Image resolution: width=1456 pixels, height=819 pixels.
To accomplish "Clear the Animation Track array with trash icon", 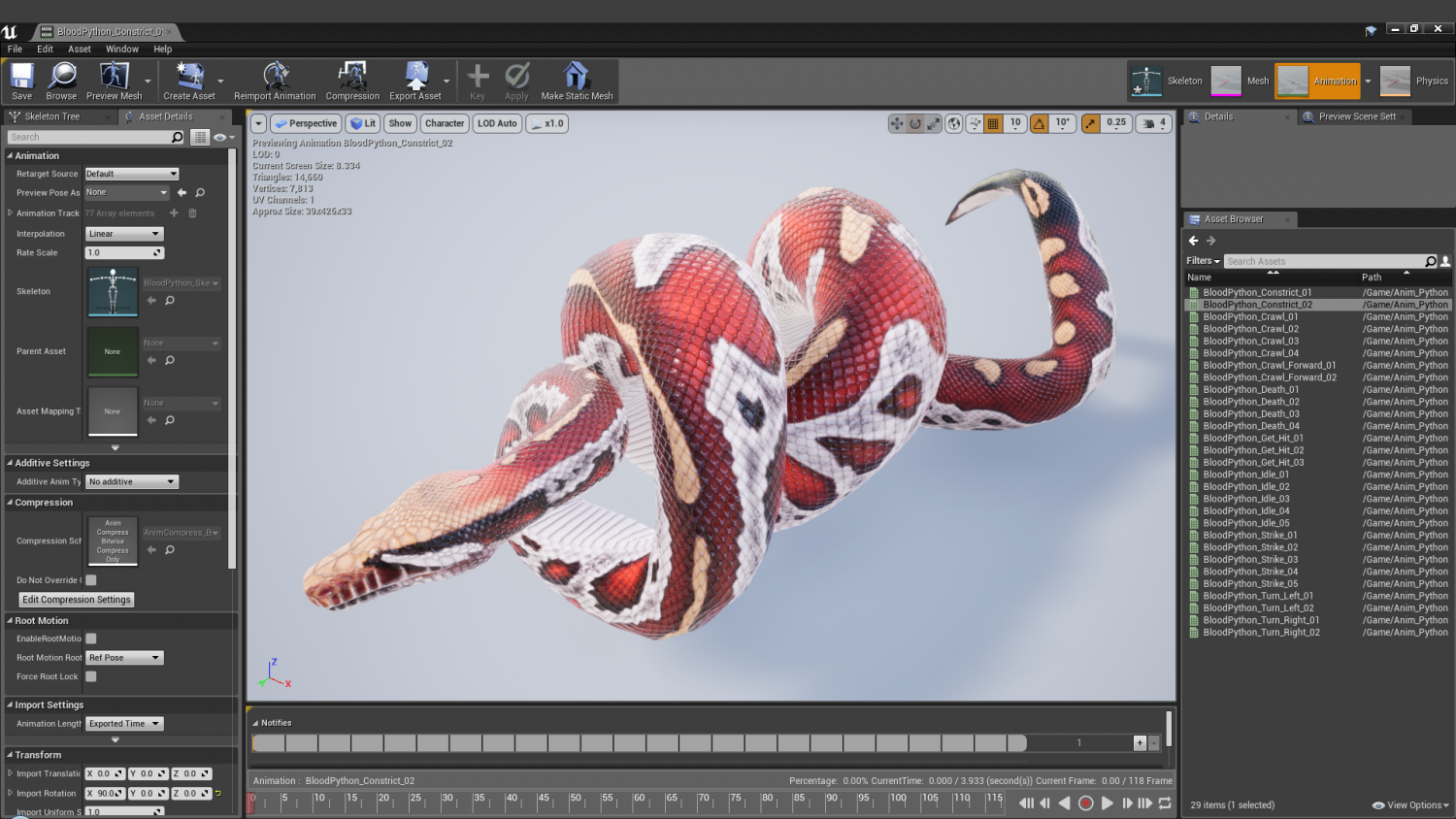I will coord(192,213).
